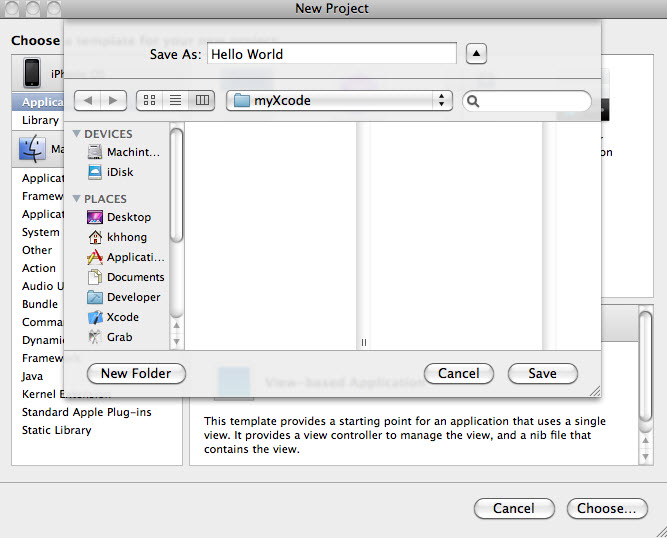Click the sidebar scroll up arrow in save dialog
This screenshot has height=538, width=667.
[177, 326]
